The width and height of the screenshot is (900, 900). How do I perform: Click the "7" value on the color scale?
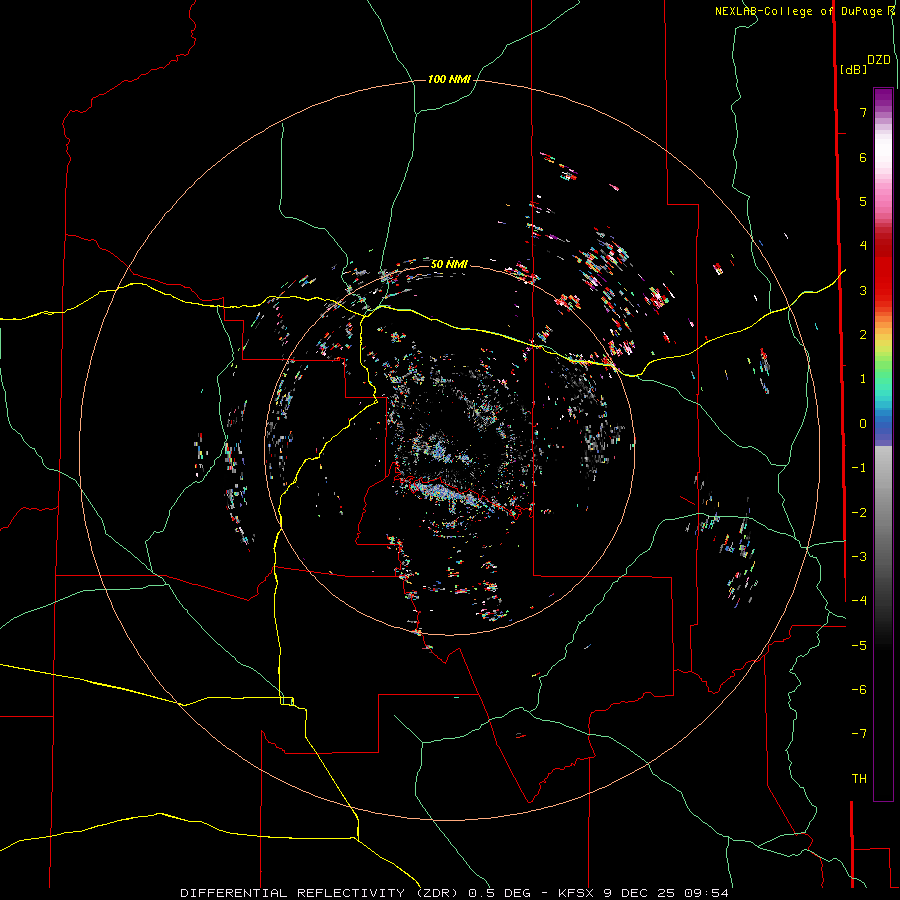(863, 112)
